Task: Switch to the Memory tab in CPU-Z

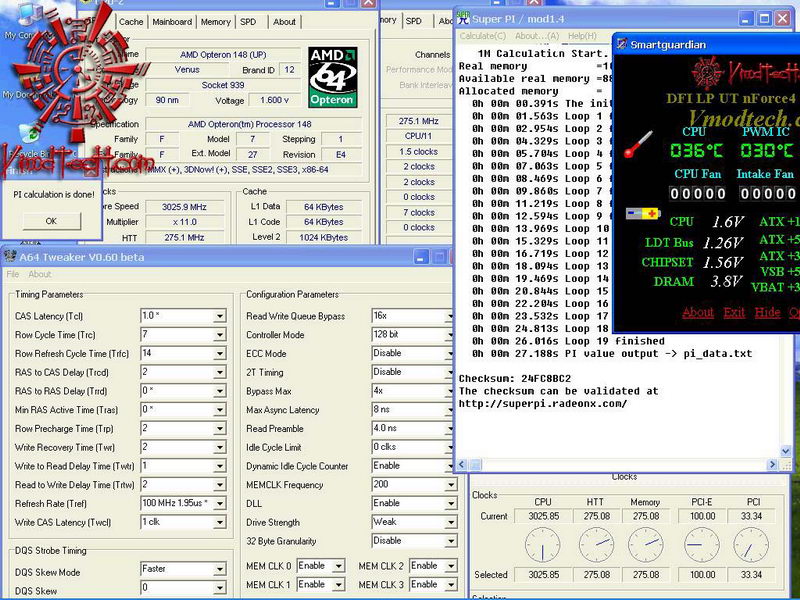Action: [x=215, y=22]
